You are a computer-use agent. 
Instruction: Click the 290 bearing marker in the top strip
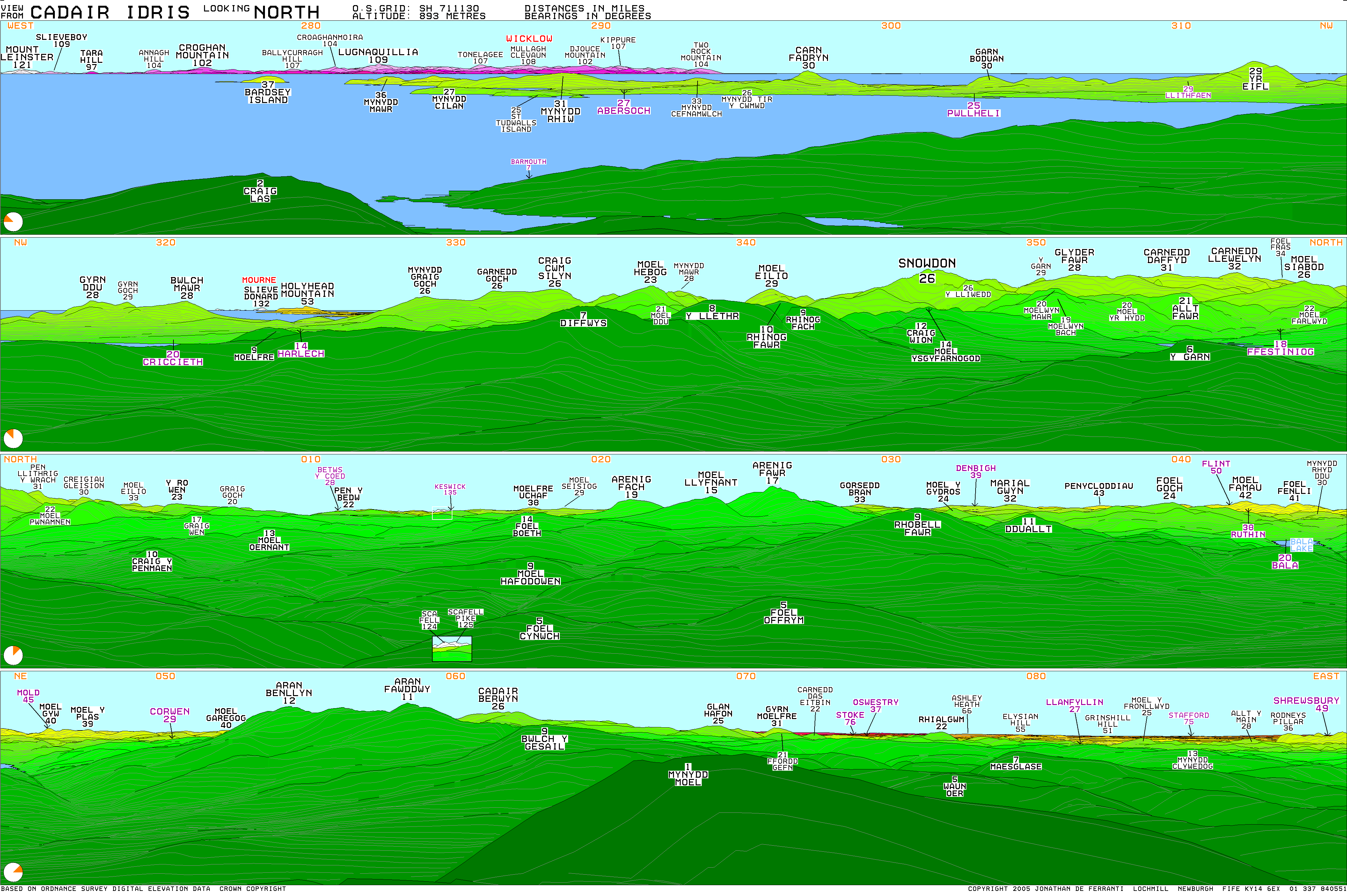click(x=600, y=26)
